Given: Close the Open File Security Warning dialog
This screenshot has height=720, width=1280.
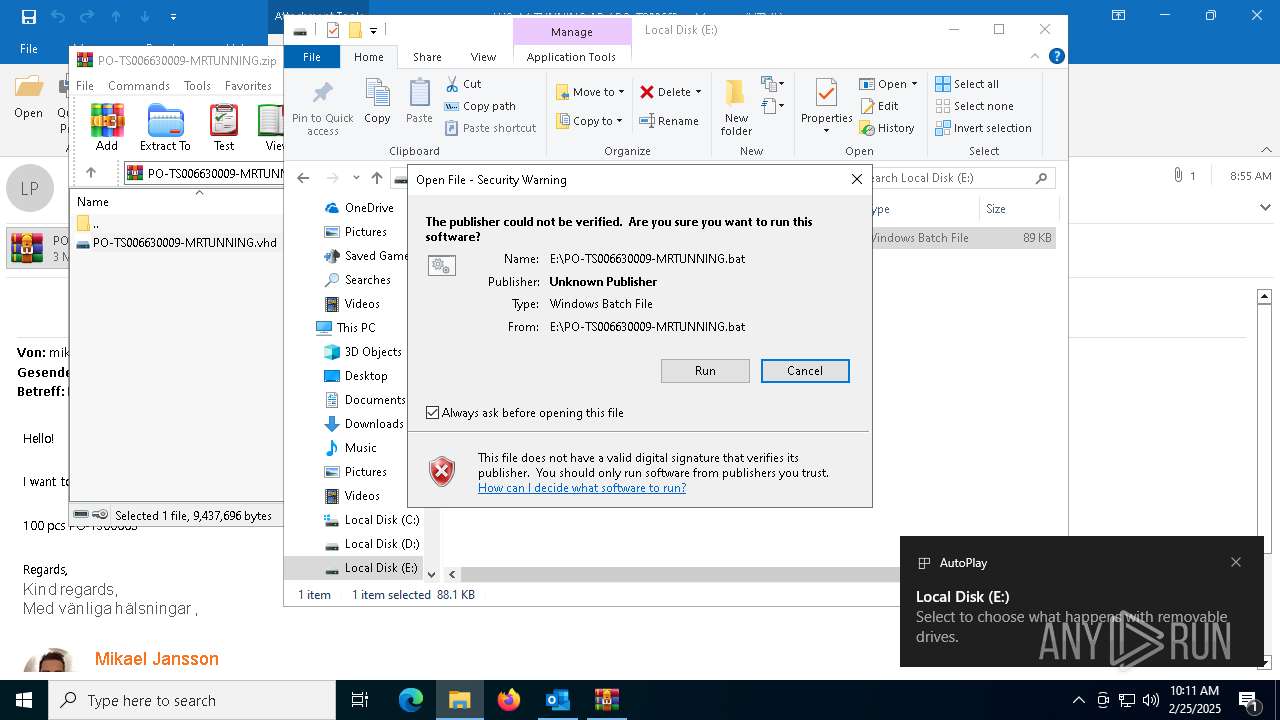Looking at the screenshot, I should click(x=856, y=180).
